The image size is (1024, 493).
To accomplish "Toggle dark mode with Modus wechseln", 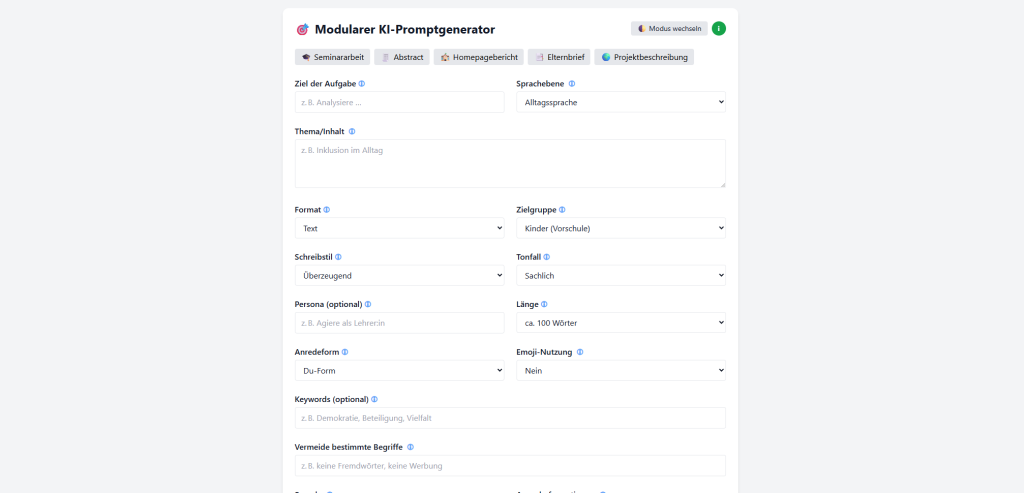I will pyautogui.click(x=669, y=29).
